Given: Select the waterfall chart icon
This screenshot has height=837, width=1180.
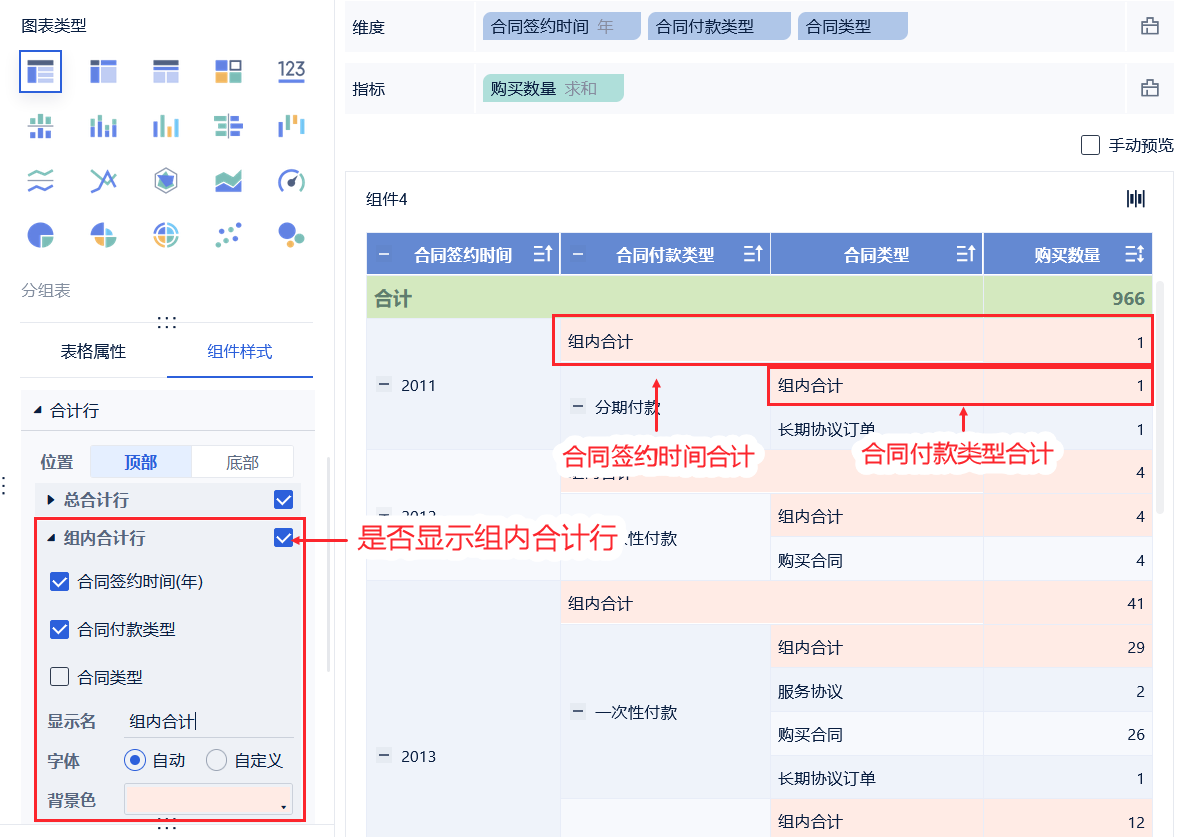Looking at the screenshot, I should pyautogui.click(x=291, y=126).
